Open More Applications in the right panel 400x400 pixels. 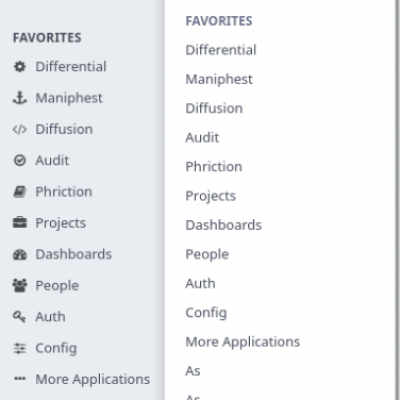click(x=243, y=342)
